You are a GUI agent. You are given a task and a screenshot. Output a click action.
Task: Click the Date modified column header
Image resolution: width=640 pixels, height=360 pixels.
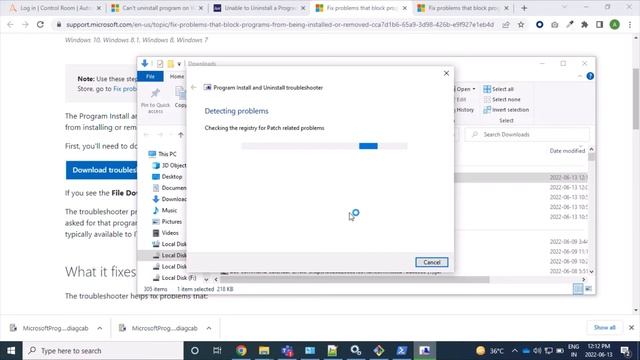[x=567, y=151]
